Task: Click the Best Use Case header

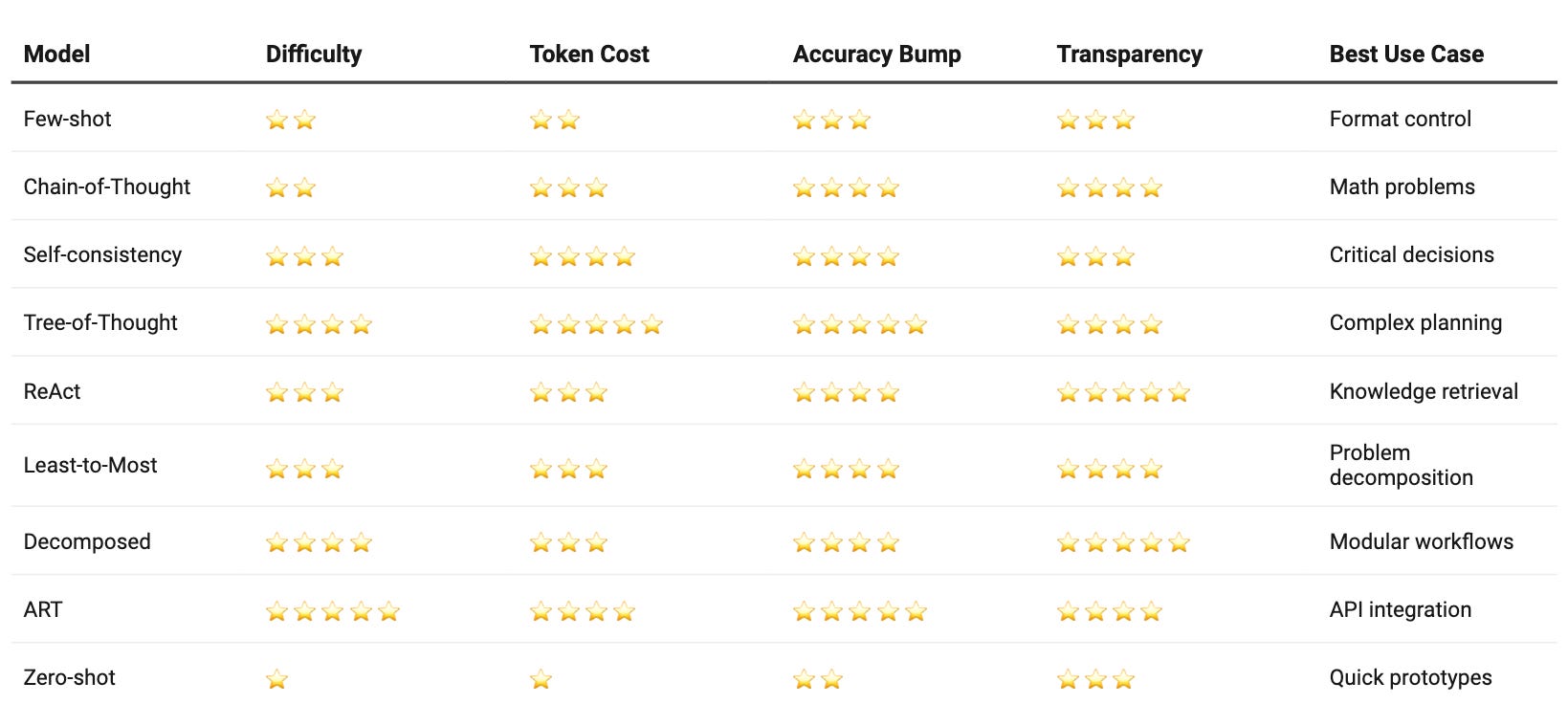Action: point(1406,55)
